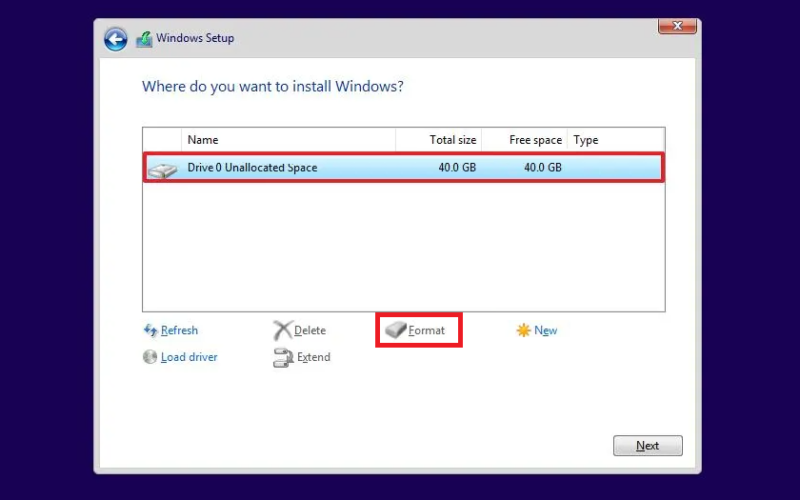Image resolution: width=800 pixels, height=500 pixels.
Task: Click the Extend link text
Action: pos(314,357)
